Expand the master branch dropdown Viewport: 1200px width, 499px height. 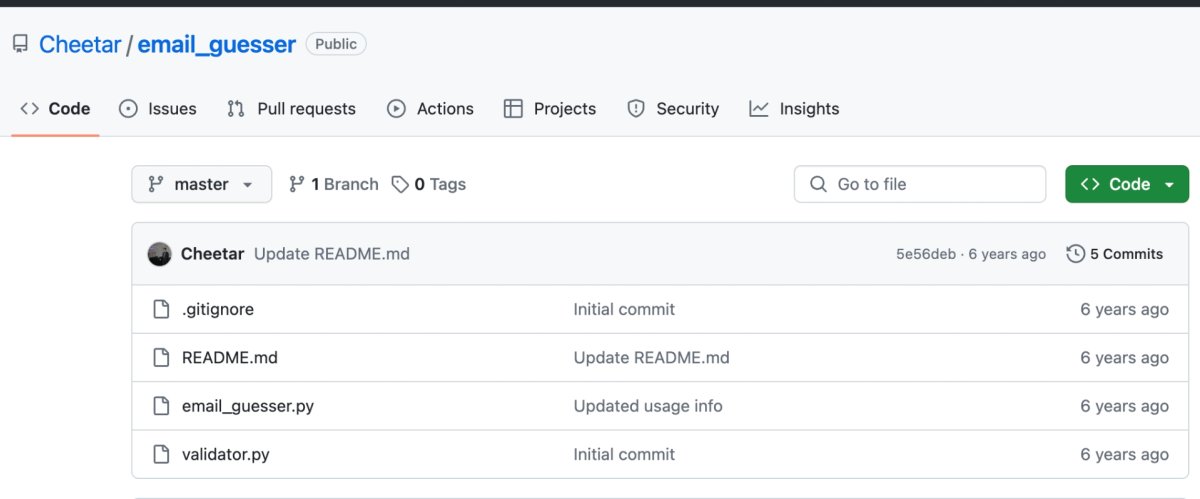click(201, 184)
